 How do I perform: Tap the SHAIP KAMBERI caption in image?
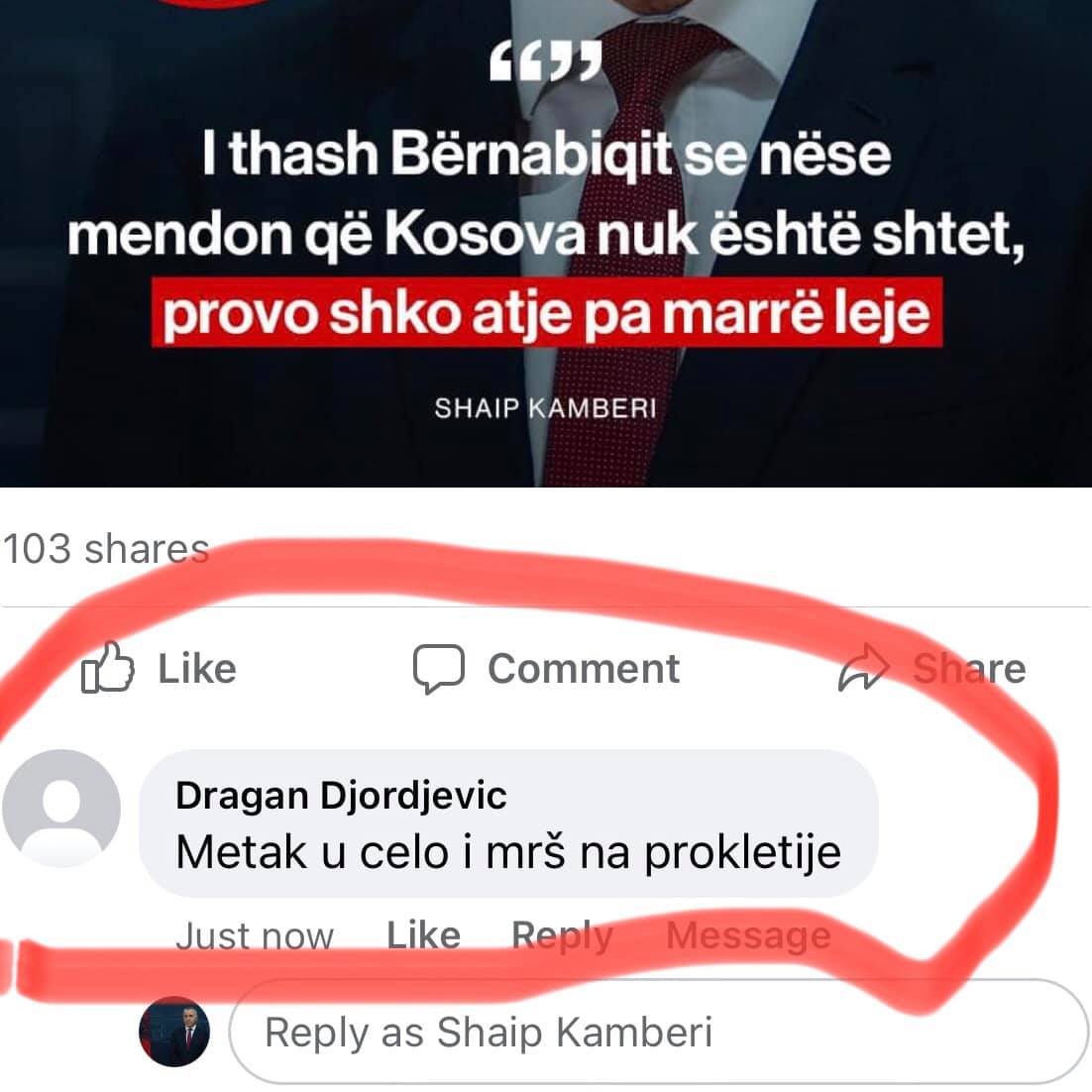[x=545, y=408]
